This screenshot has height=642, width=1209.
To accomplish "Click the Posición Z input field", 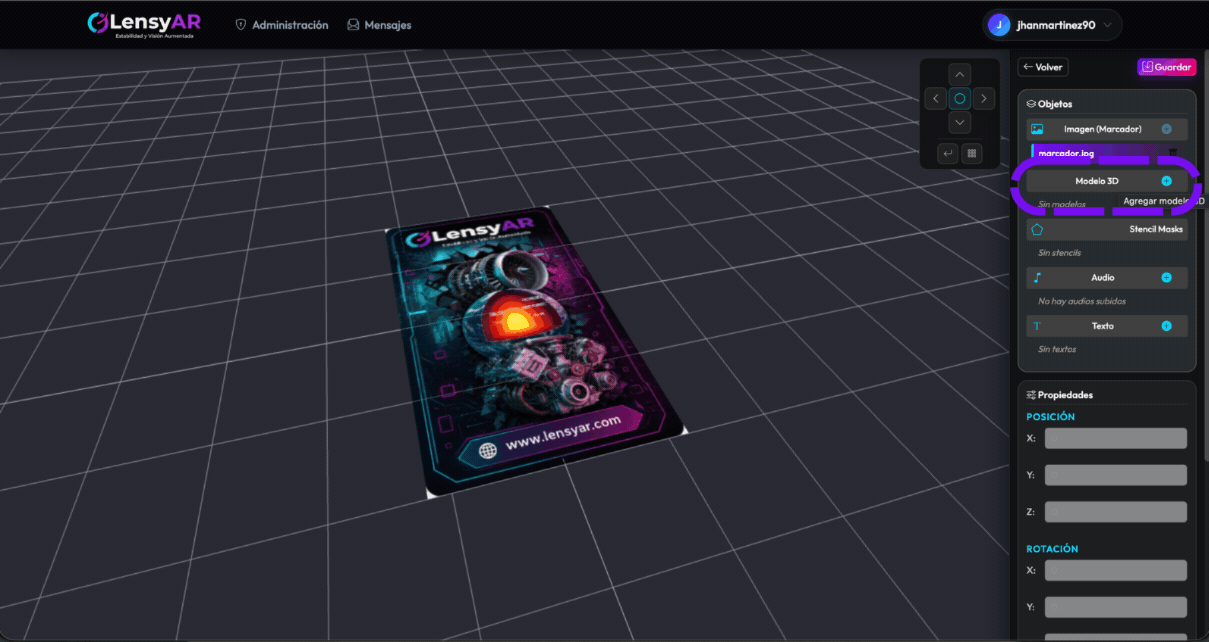I will click(x=1115, y=512).
